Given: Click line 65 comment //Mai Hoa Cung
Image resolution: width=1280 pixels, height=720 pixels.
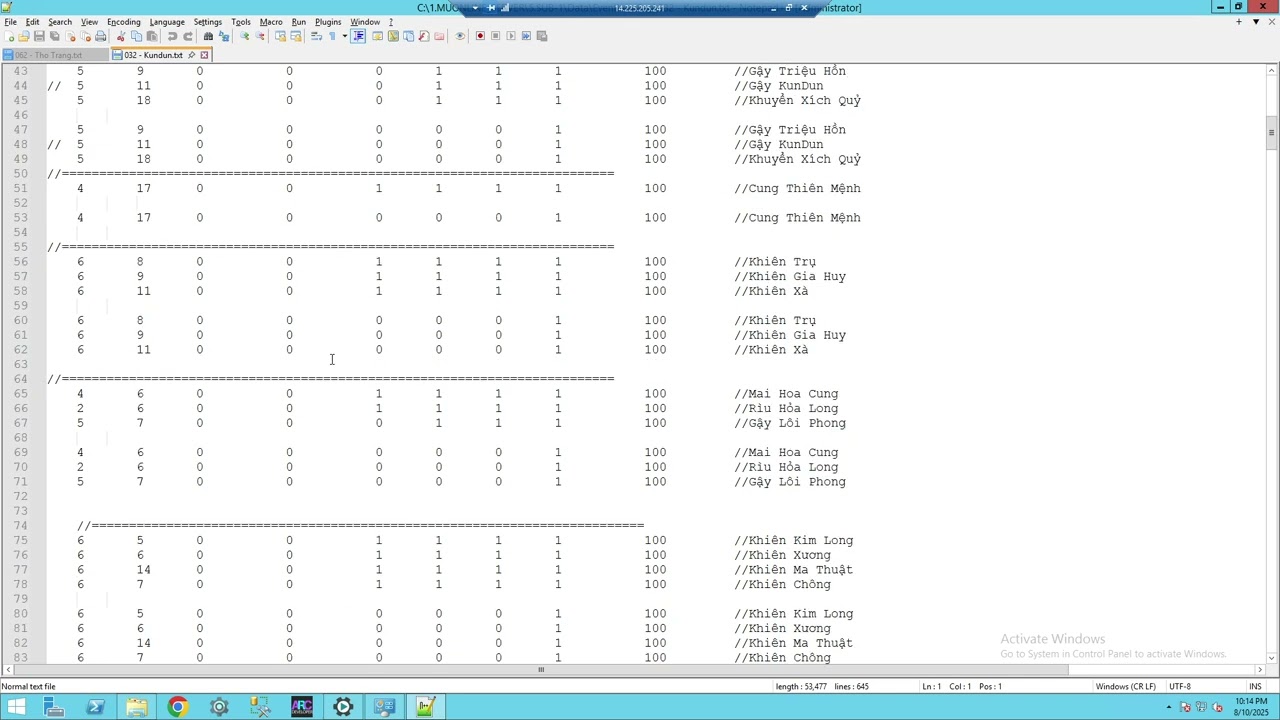Looking at the screenshot, I should coord(786,394).
